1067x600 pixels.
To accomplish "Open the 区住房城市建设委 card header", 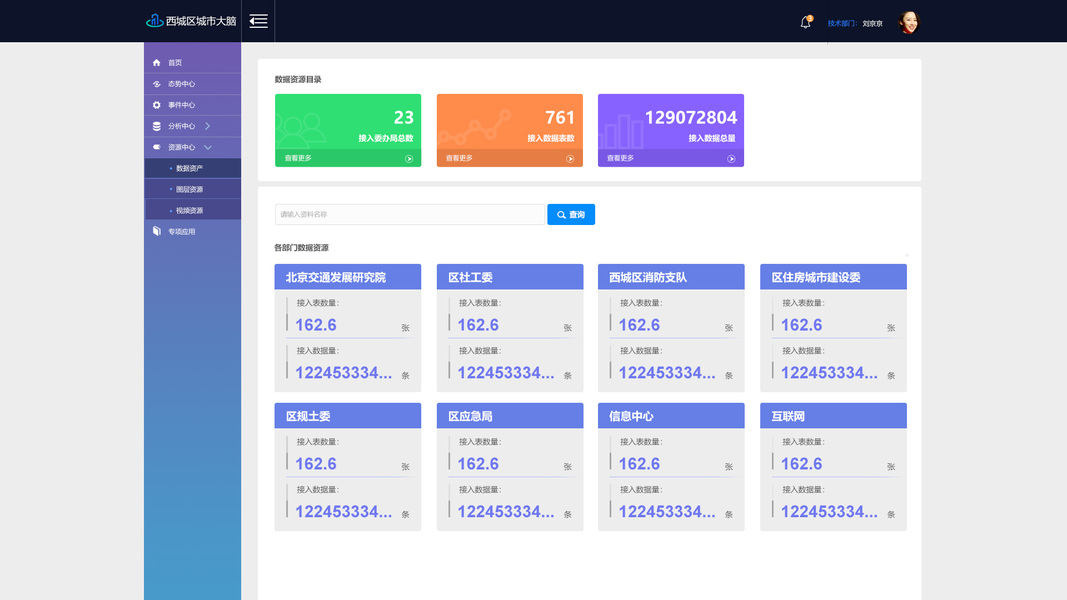I will [833, 277].
